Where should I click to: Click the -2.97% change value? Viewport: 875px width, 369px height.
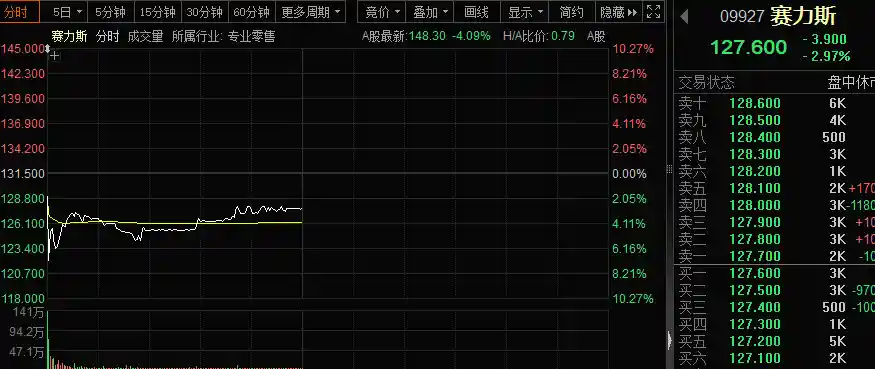(x=827, y=56)
